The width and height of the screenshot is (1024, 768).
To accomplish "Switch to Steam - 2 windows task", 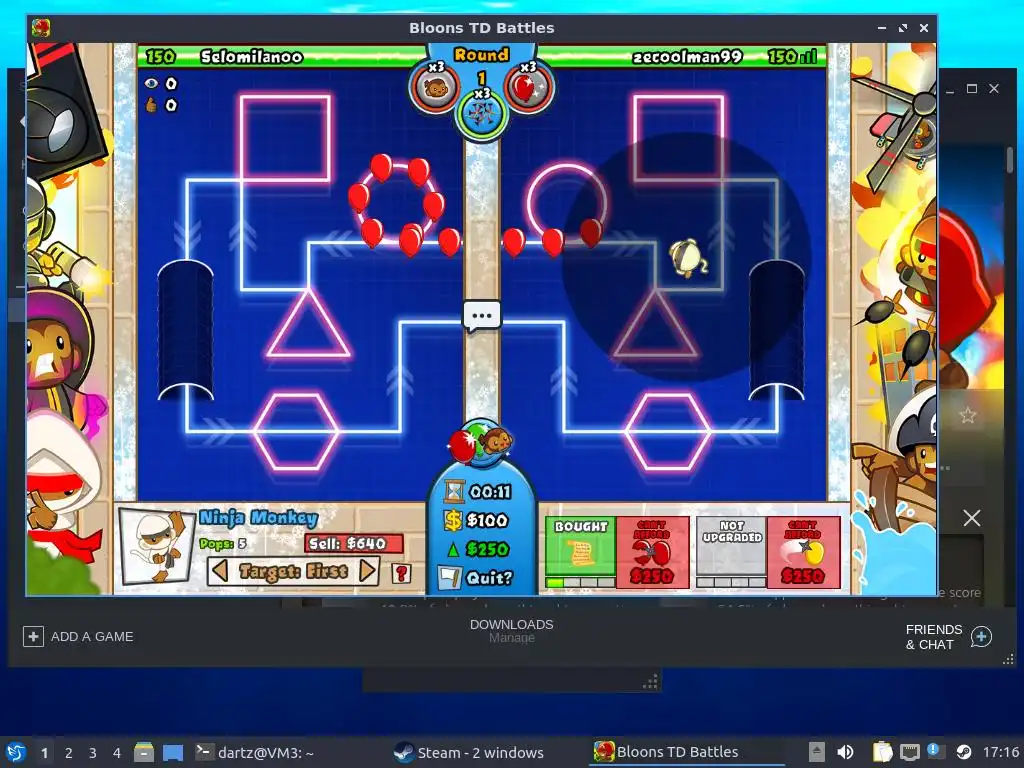I will pyautogui.click(x=468, y=752).
